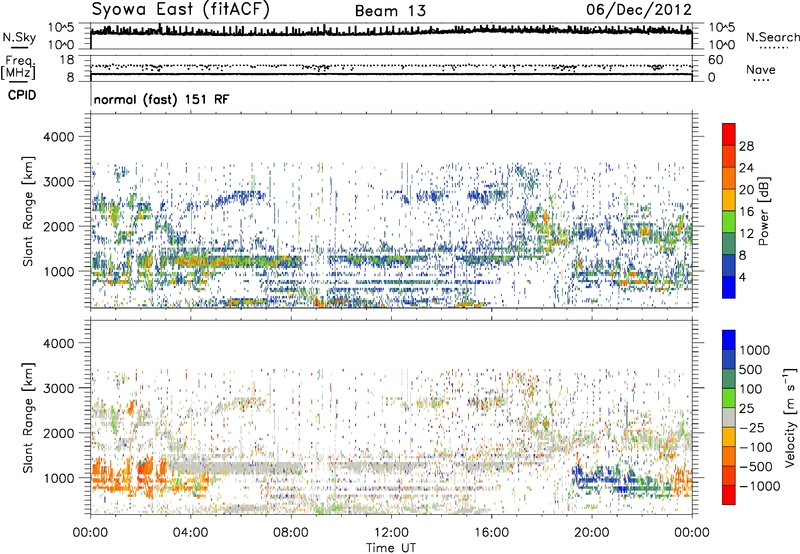Pick the gray -25 to 25 velocity swatch
This screenshot has width=800, height=554.
pyautogui.click(x=729, y=417)
